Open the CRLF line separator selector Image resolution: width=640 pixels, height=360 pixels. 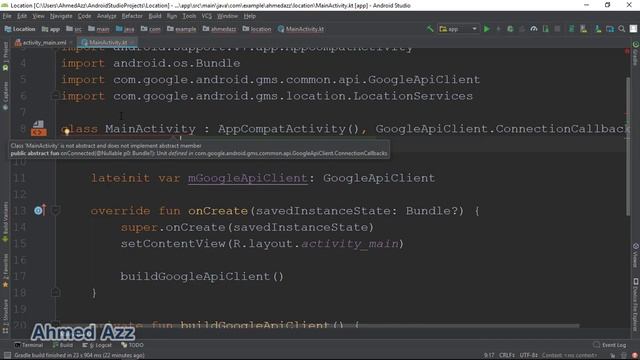[507, 355]
